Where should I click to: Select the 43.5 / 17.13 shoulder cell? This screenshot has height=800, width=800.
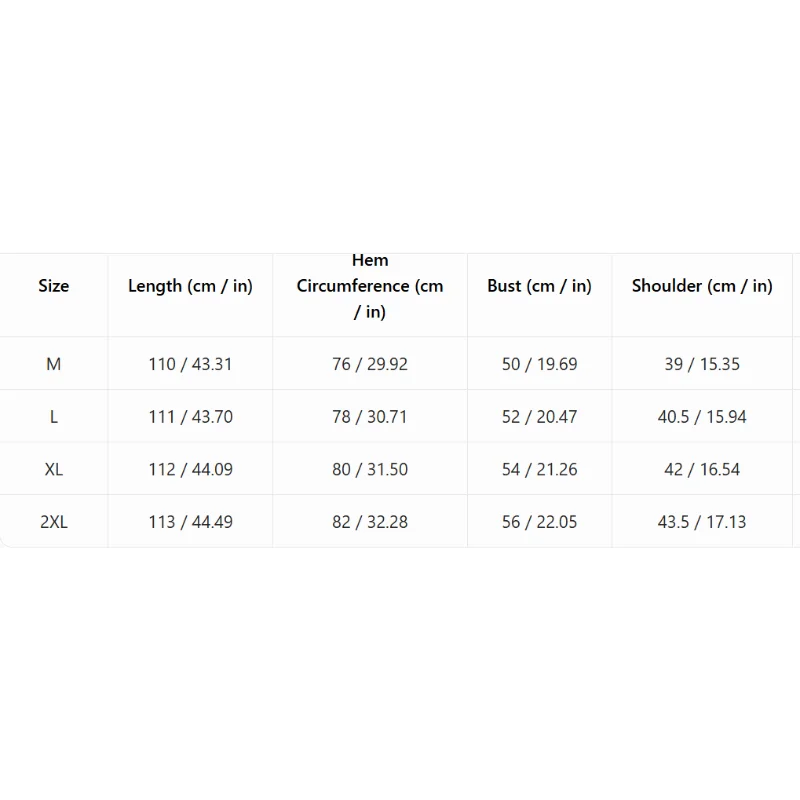[702, 522]
